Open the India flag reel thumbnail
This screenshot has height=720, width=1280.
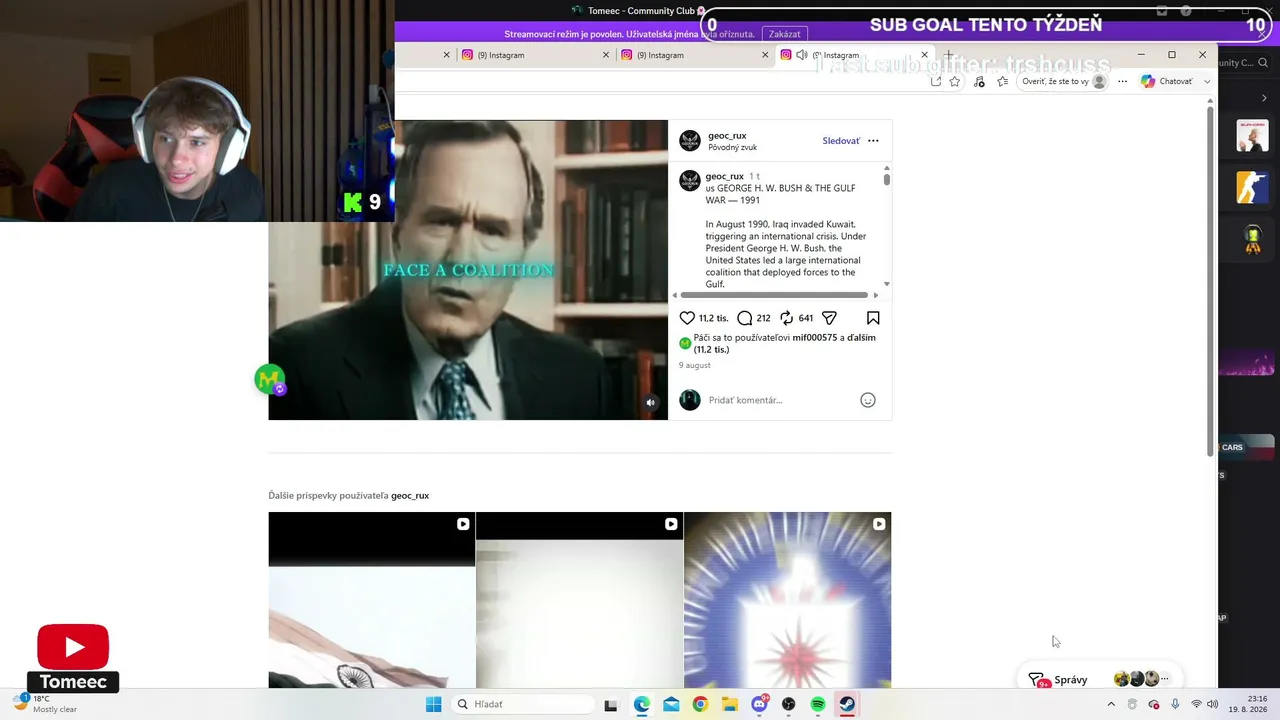click(x=371, y=600)
